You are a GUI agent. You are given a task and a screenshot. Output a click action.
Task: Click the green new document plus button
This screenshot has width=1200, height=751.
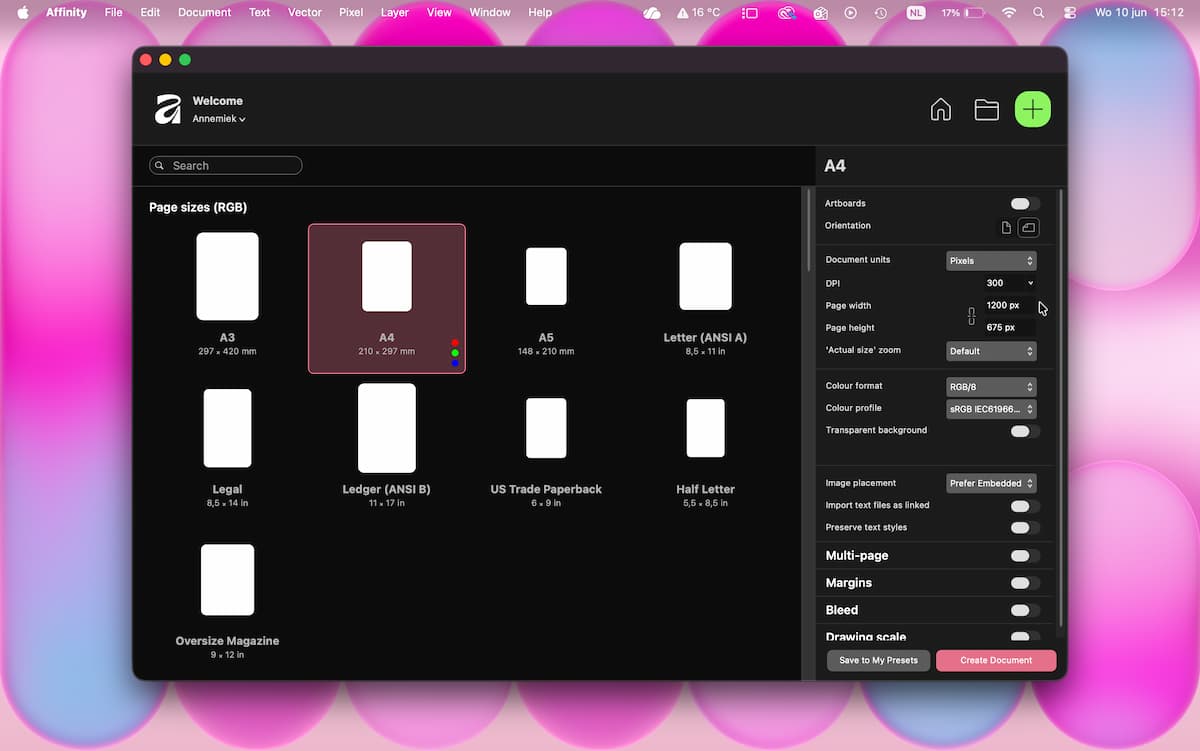(1033, 109)
